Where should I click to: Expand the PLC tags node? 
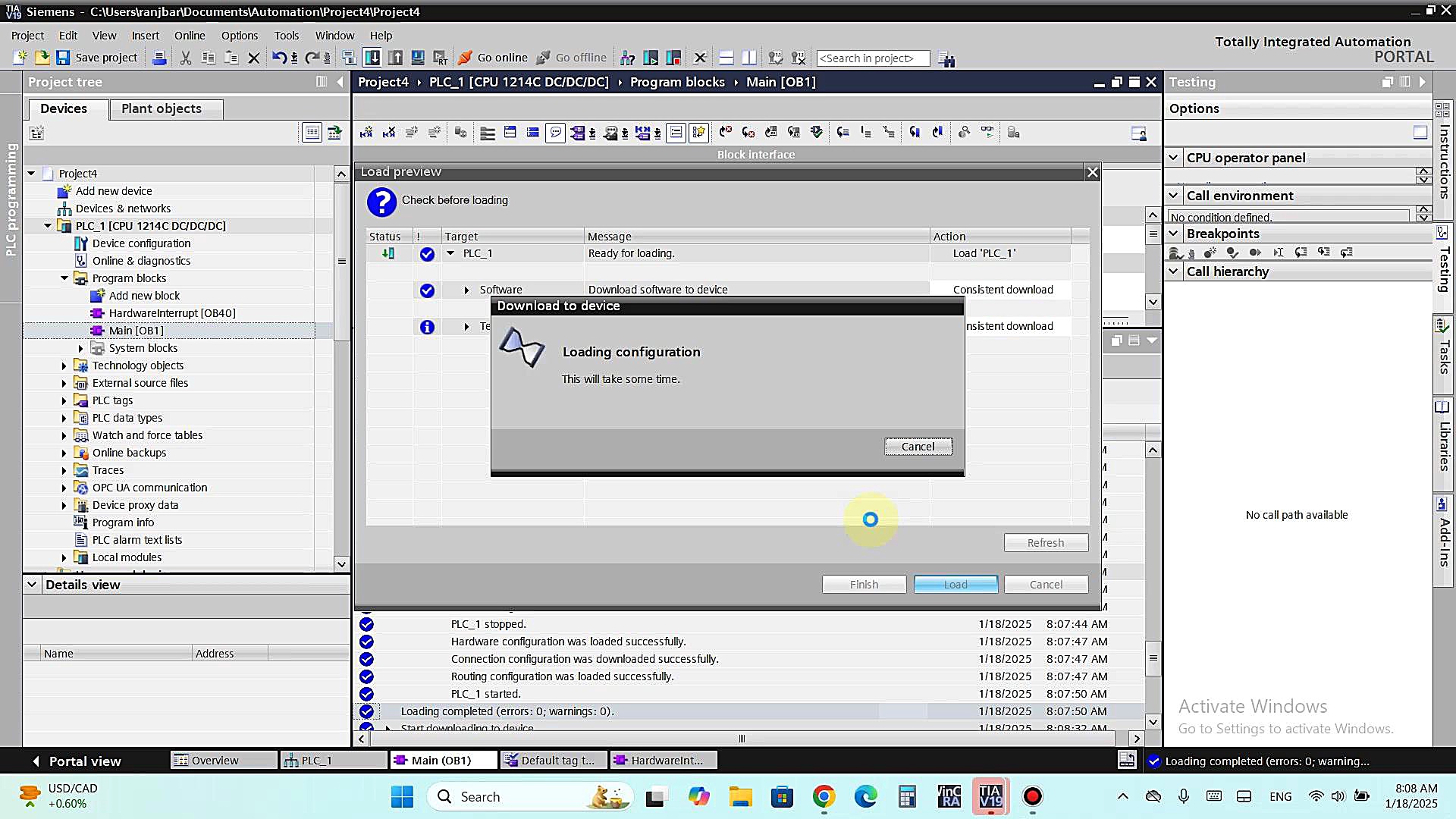[x=64, y=400]
